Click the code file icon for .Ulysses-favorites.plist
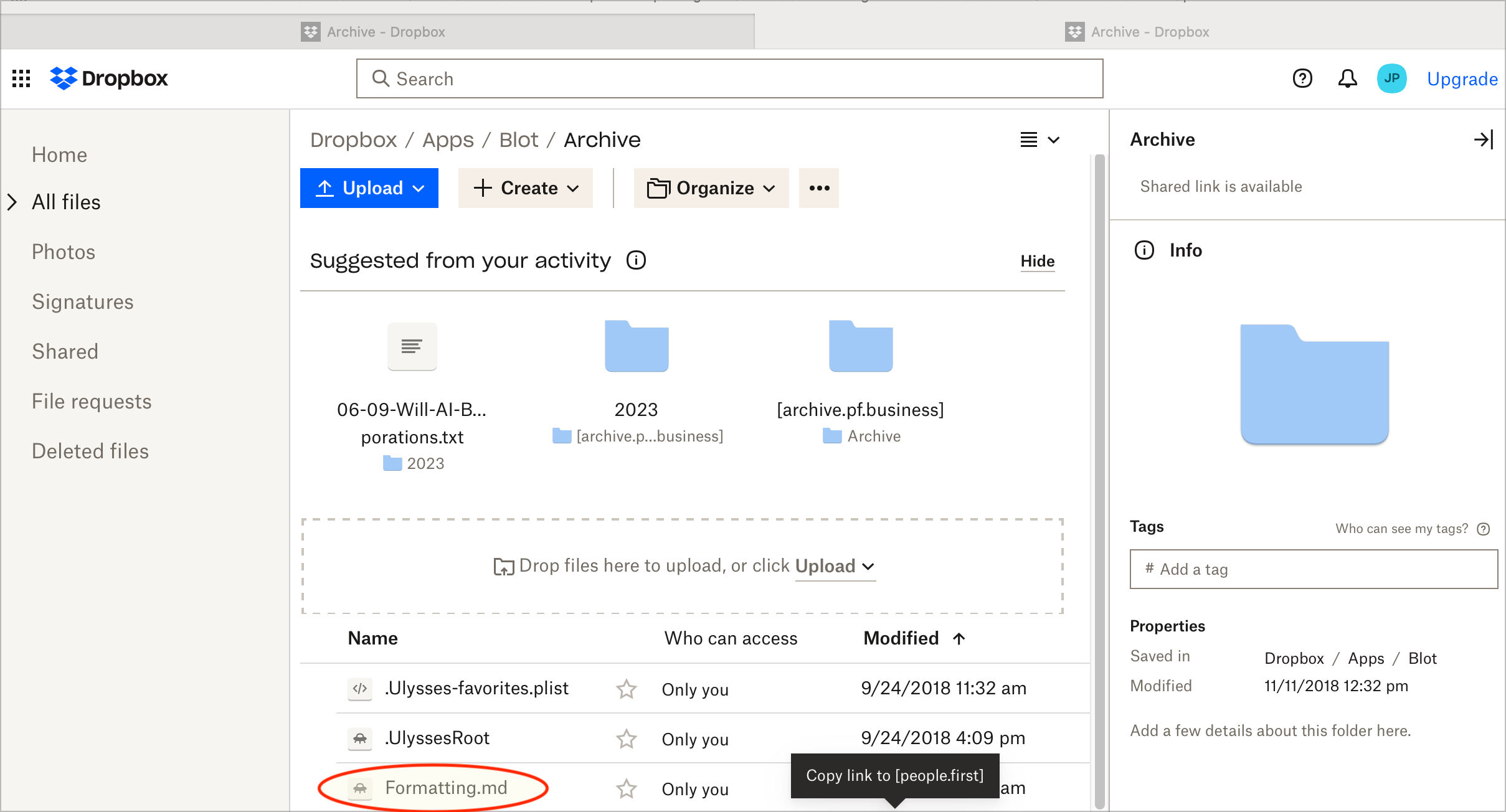Image resolution: width=1506 pixels, height=812 pixels. click(360, 688)
